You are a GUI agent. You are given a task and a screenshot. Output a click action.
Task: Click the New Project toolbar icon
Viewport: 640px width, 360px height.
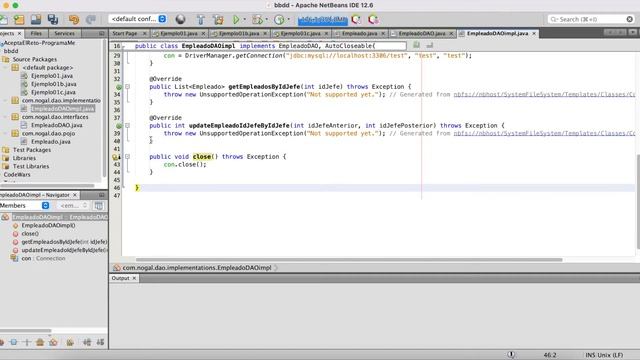(x=19, y=19)
